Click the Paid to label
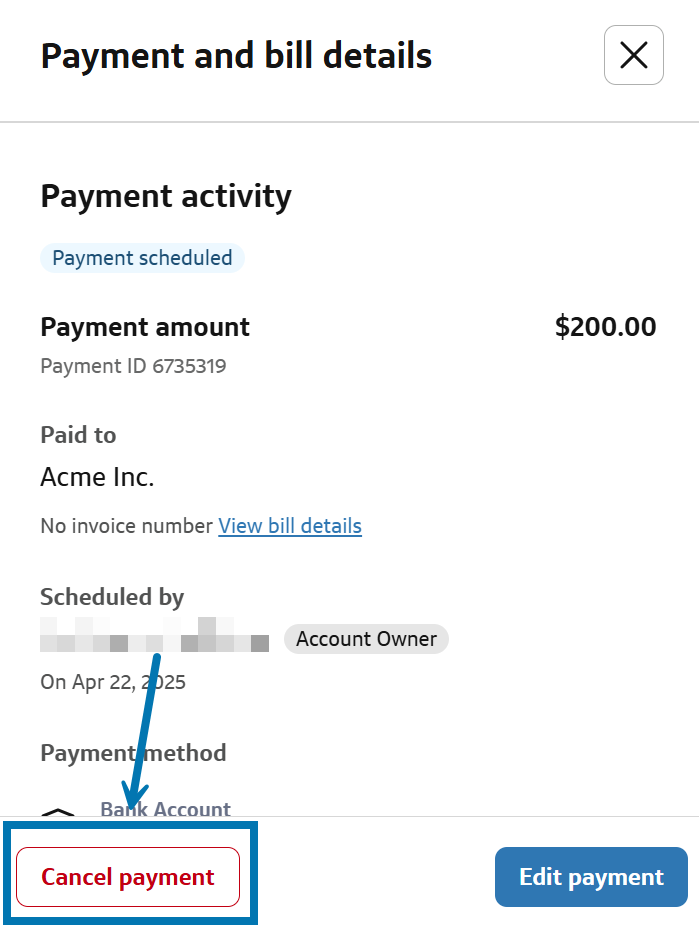The image size is (699, 925). (78, 435)
